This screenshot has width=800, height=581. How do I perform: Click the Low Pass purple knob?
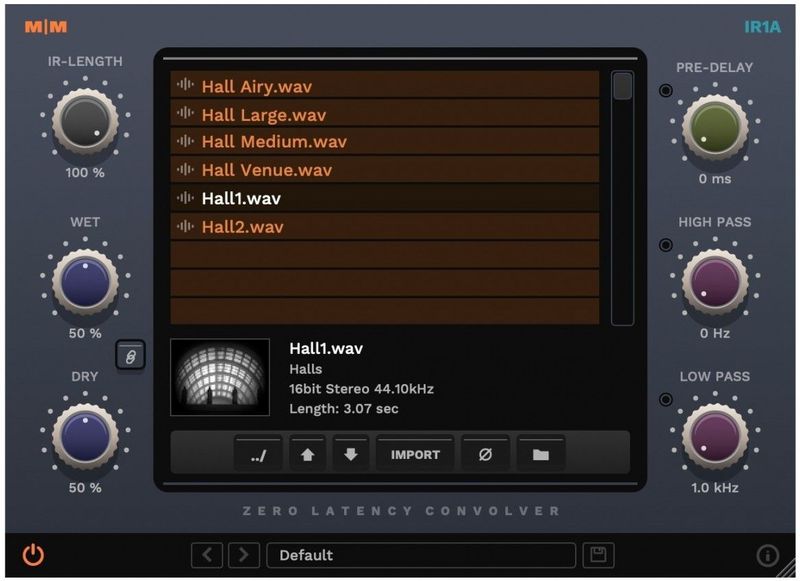pos(715,436)
